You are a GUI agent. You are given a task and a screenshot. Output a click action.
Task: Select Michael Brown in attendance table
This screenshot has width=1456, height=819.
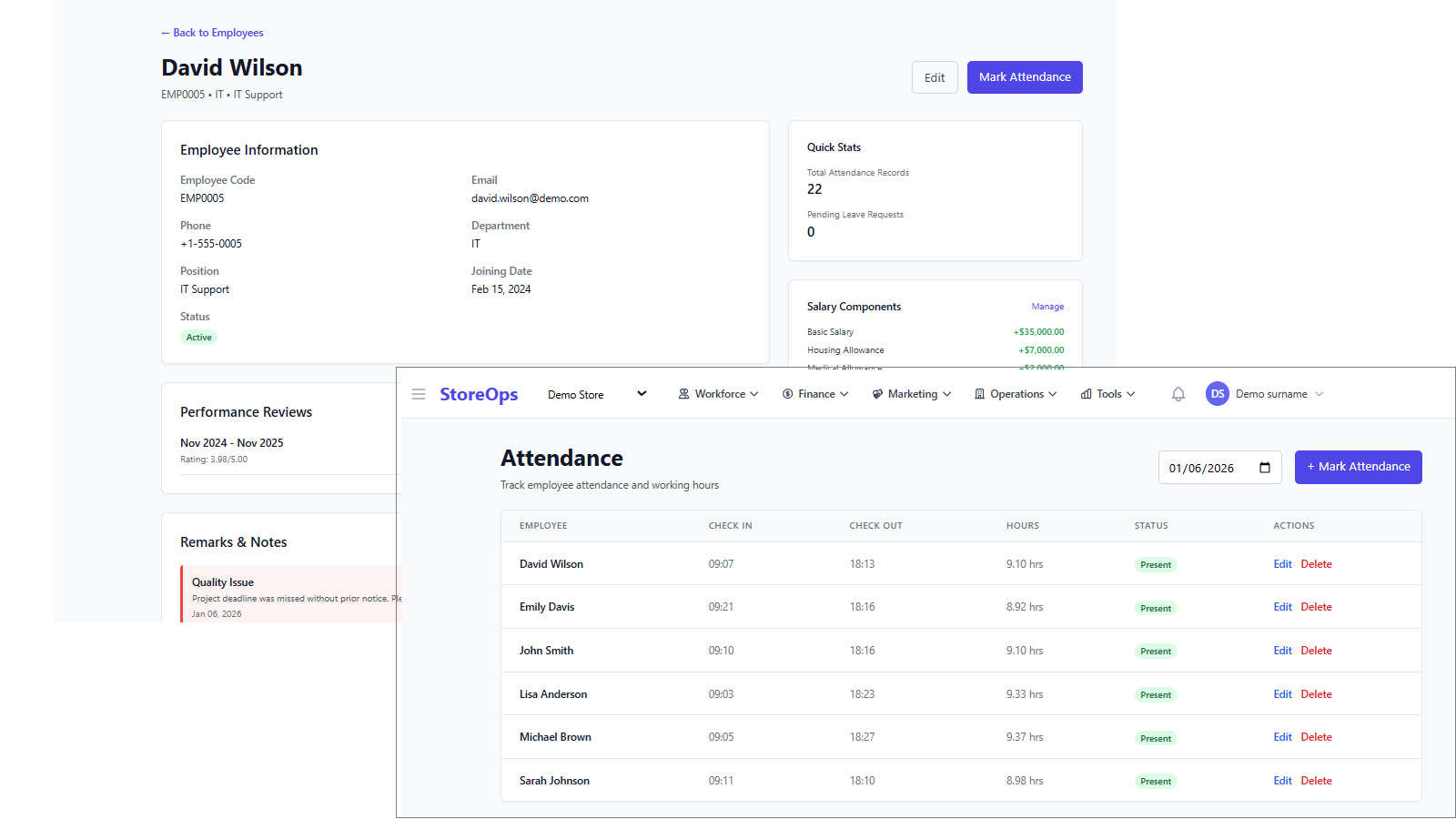(555, 737)
